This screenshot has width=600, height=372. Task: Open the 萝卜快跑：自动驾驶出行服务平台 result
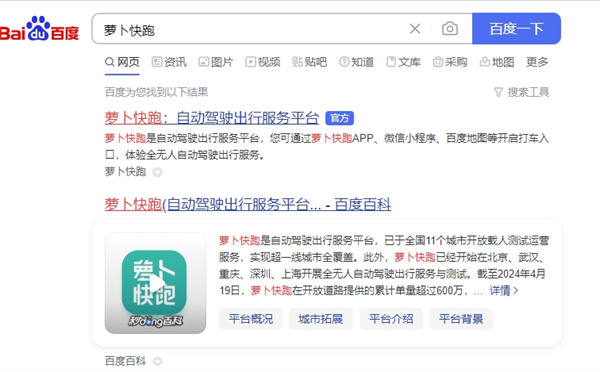tap(212, 118)
